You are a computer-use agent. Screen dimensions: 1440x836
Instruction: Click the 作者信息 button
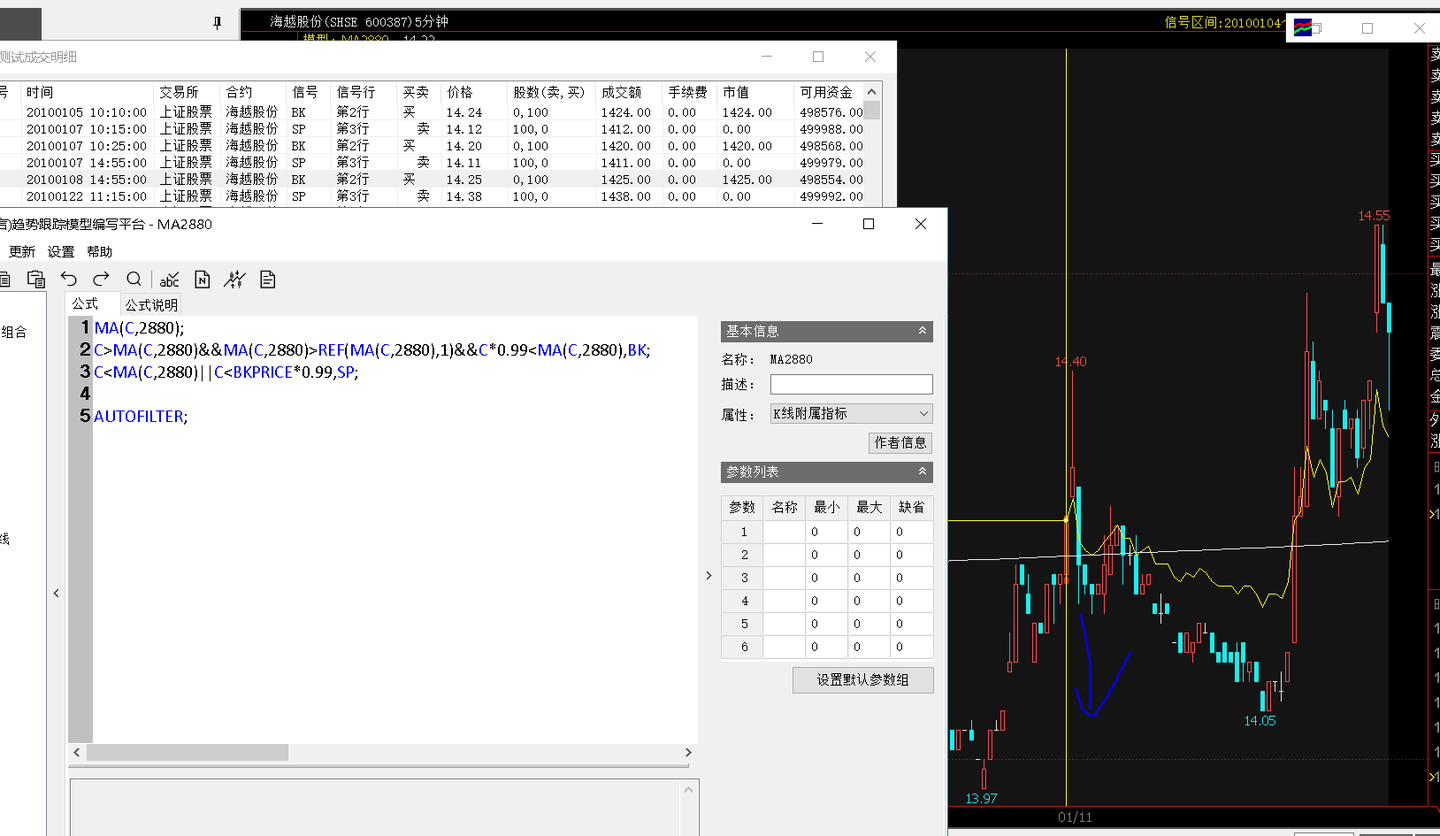coord(901,442)
